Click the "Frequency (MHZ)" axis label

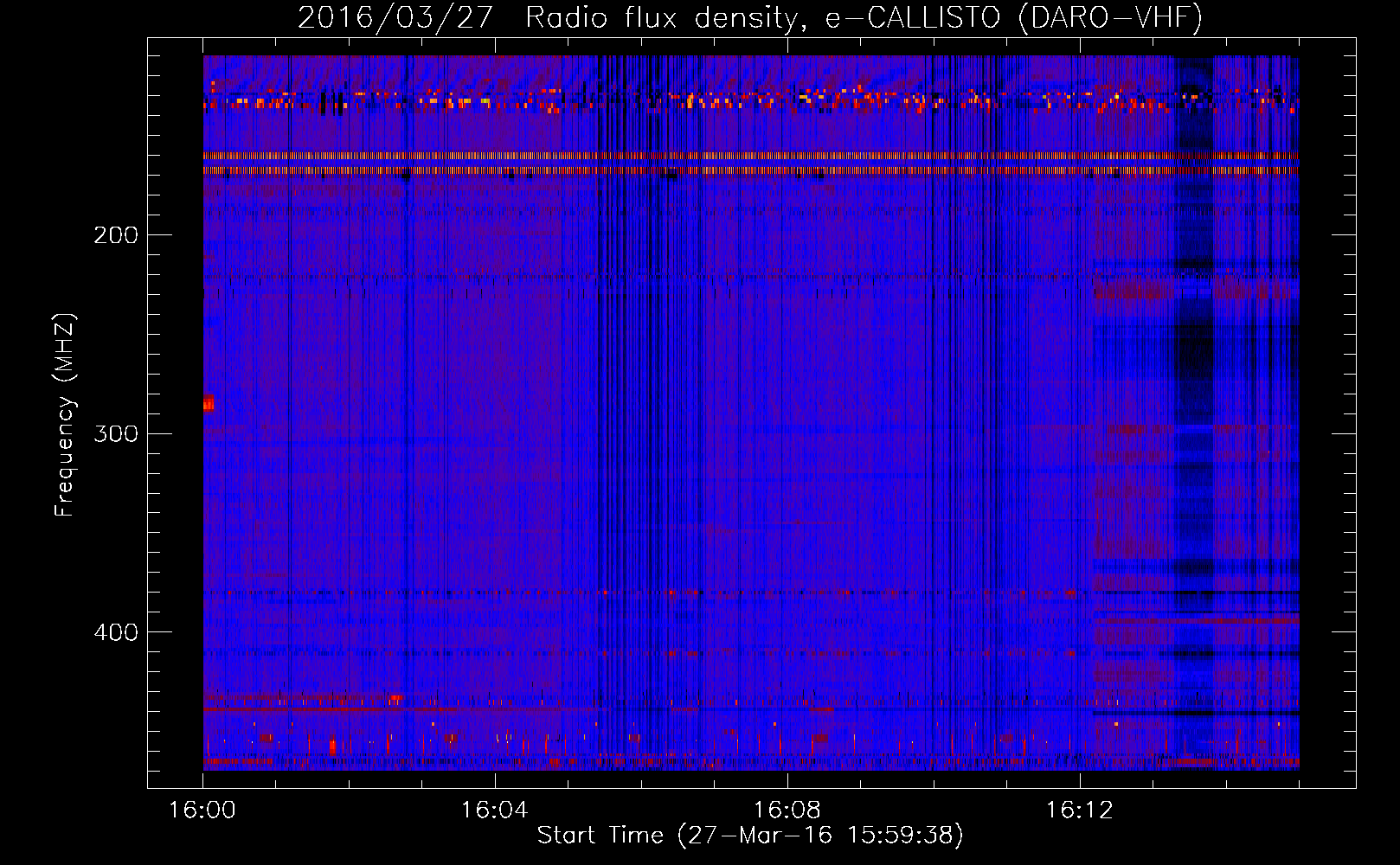[65, 414]
